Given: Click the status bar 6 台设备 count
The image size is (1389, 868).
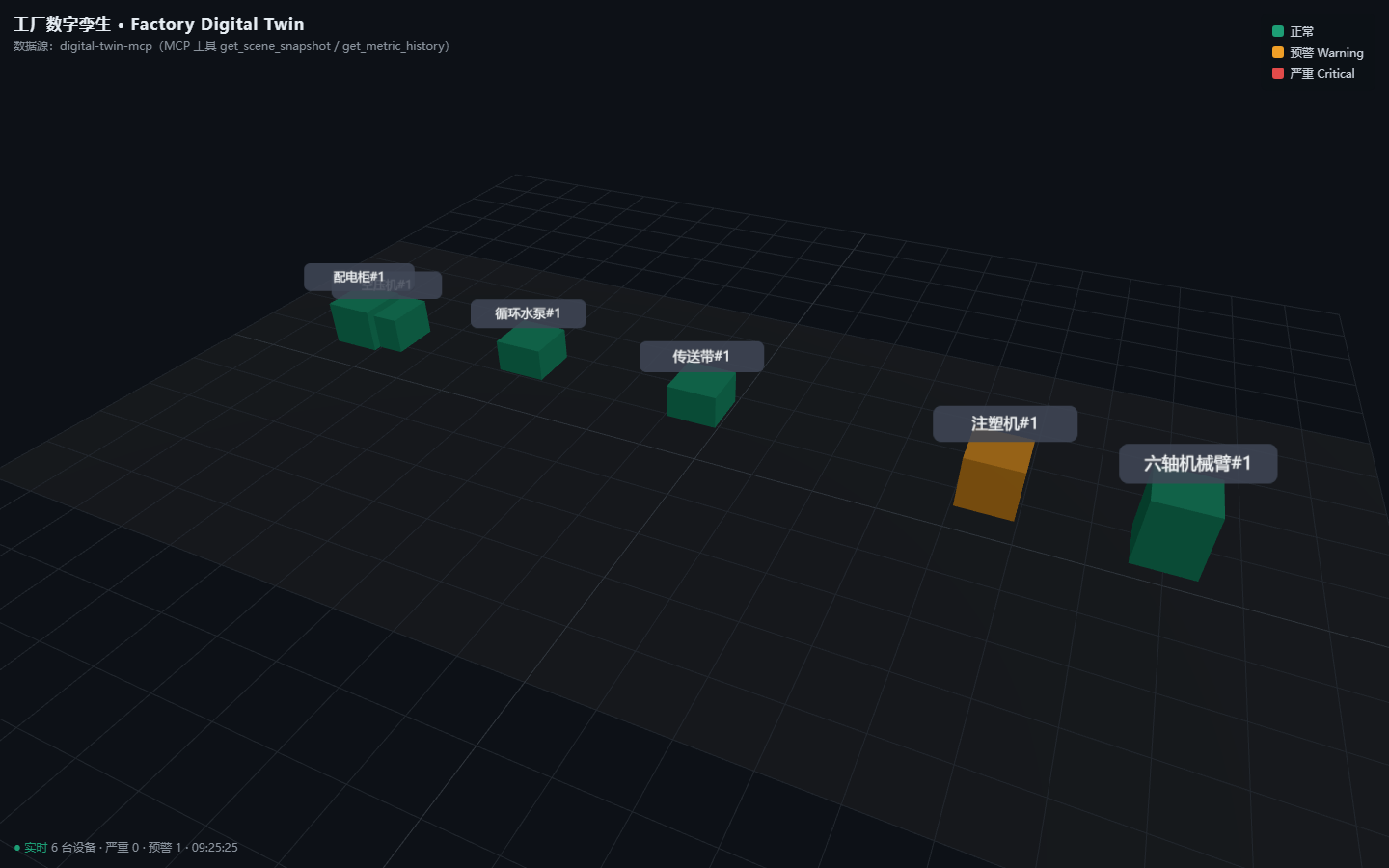Looking at the screenshot, I should [73, 848].
